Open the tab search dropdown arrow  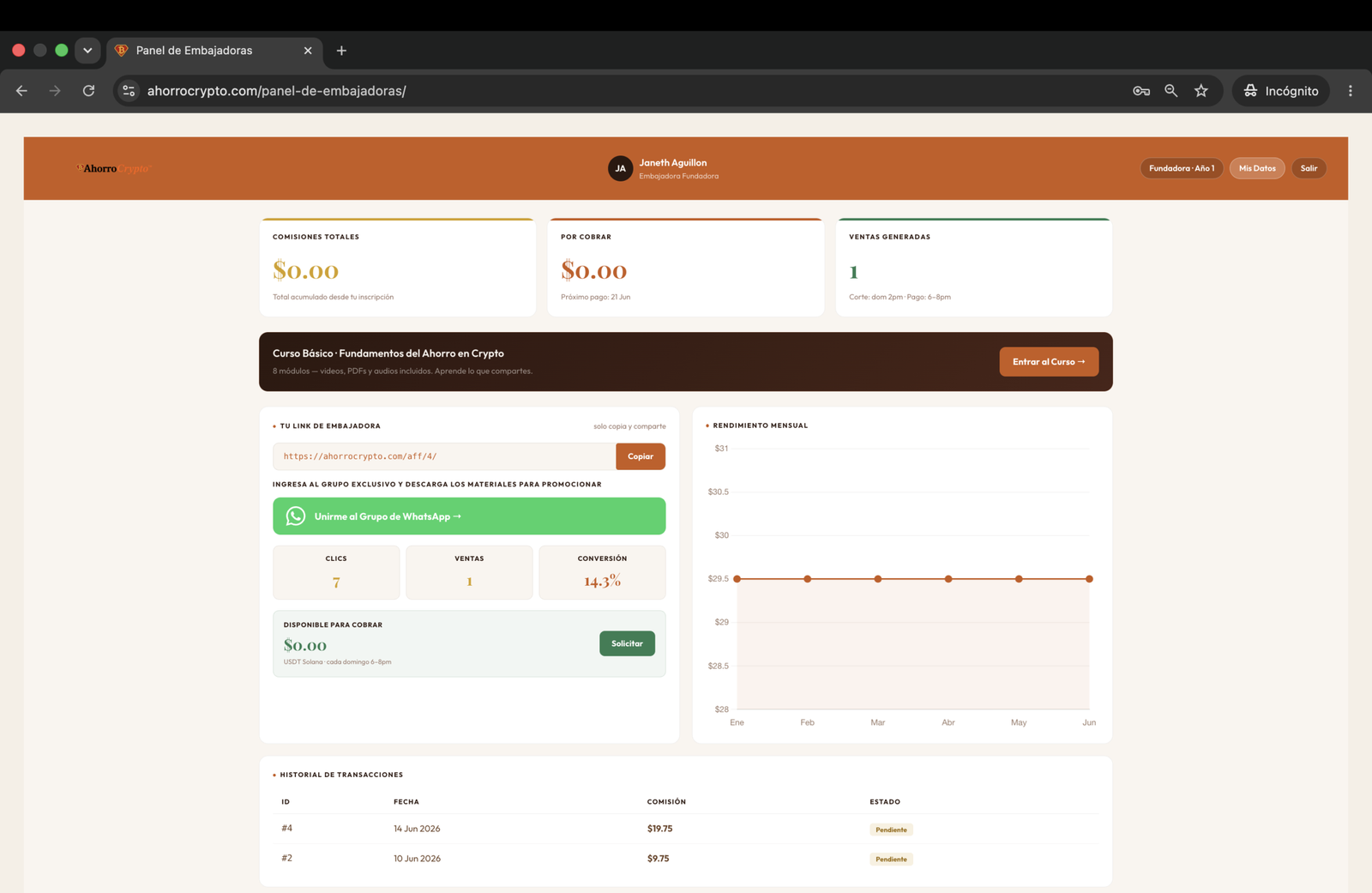tap(87, 51)
